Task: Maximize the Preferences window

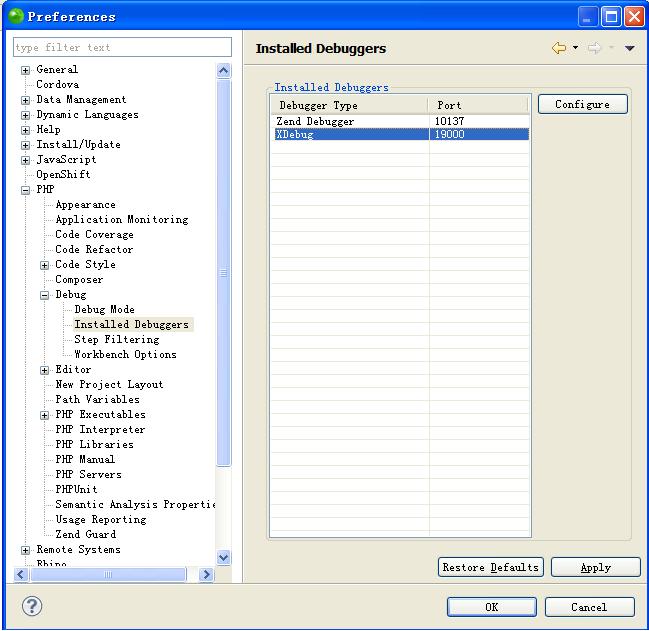Action: click(611, 17)
